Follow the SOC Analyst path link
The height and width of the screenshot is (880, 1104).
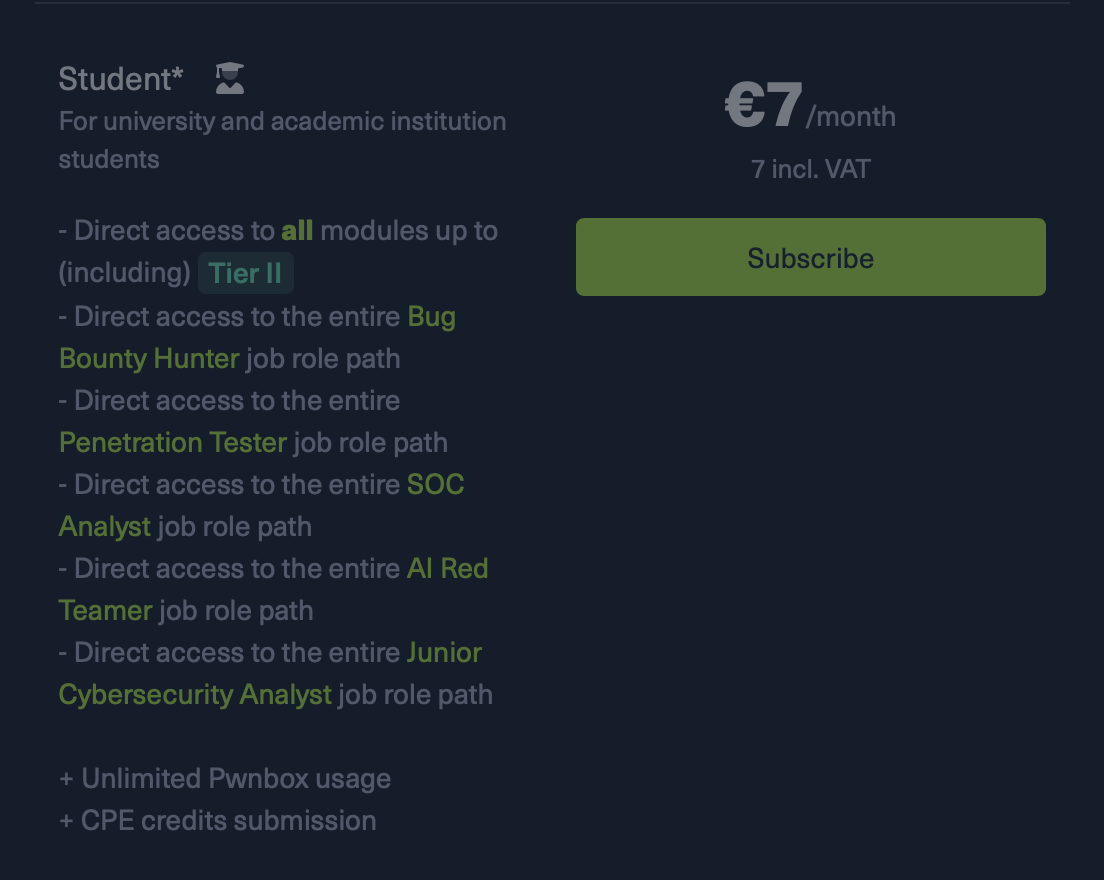click(x=262, y=505)
